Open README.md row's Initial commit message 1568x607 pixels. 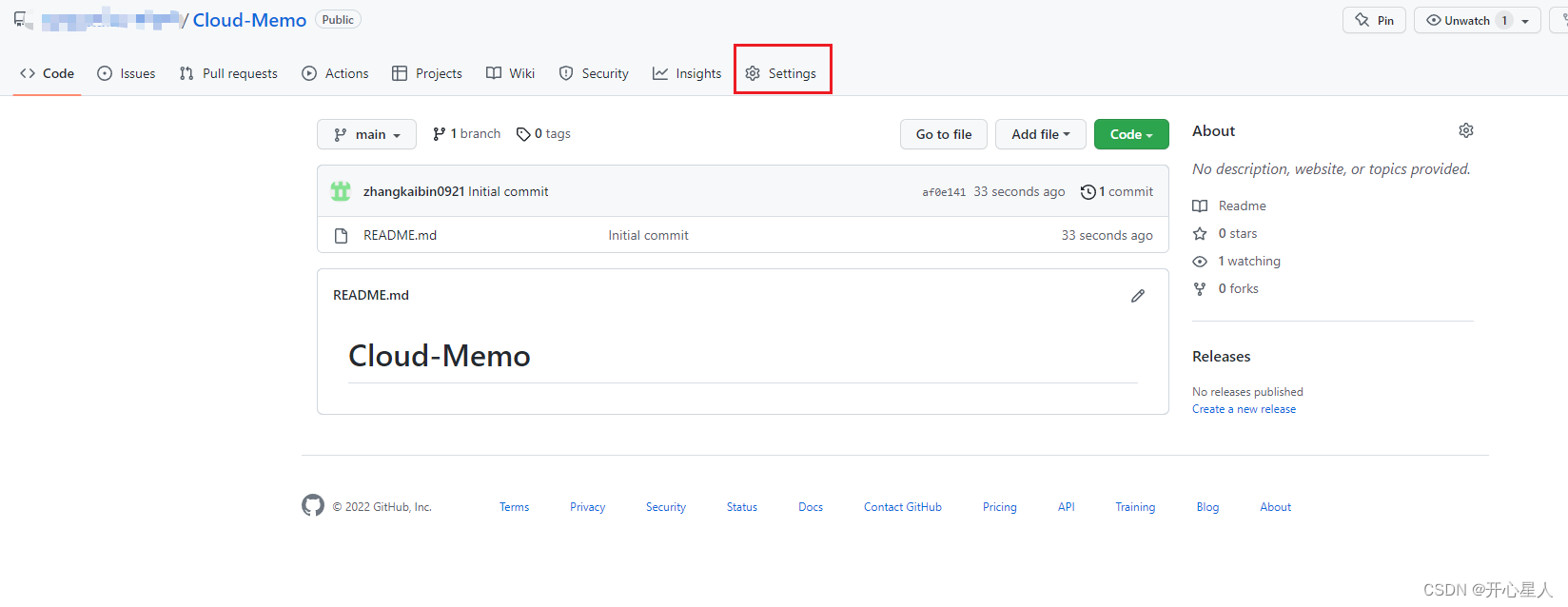click(x=648, y=235)
